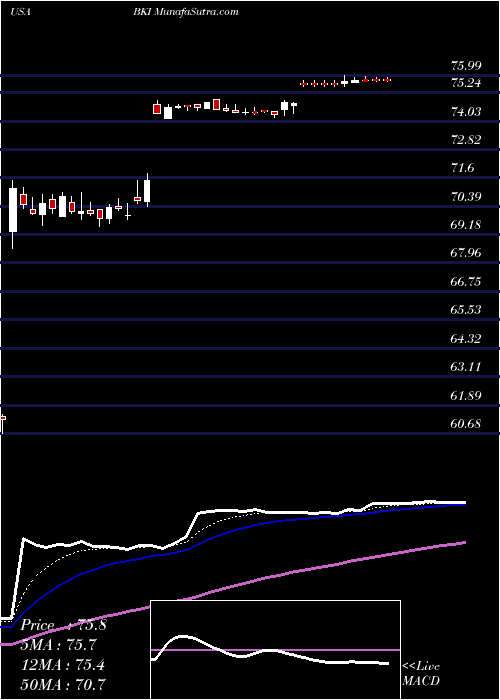Select the 63.11 price axis label
500x700 pixels.
coord(466,367)
